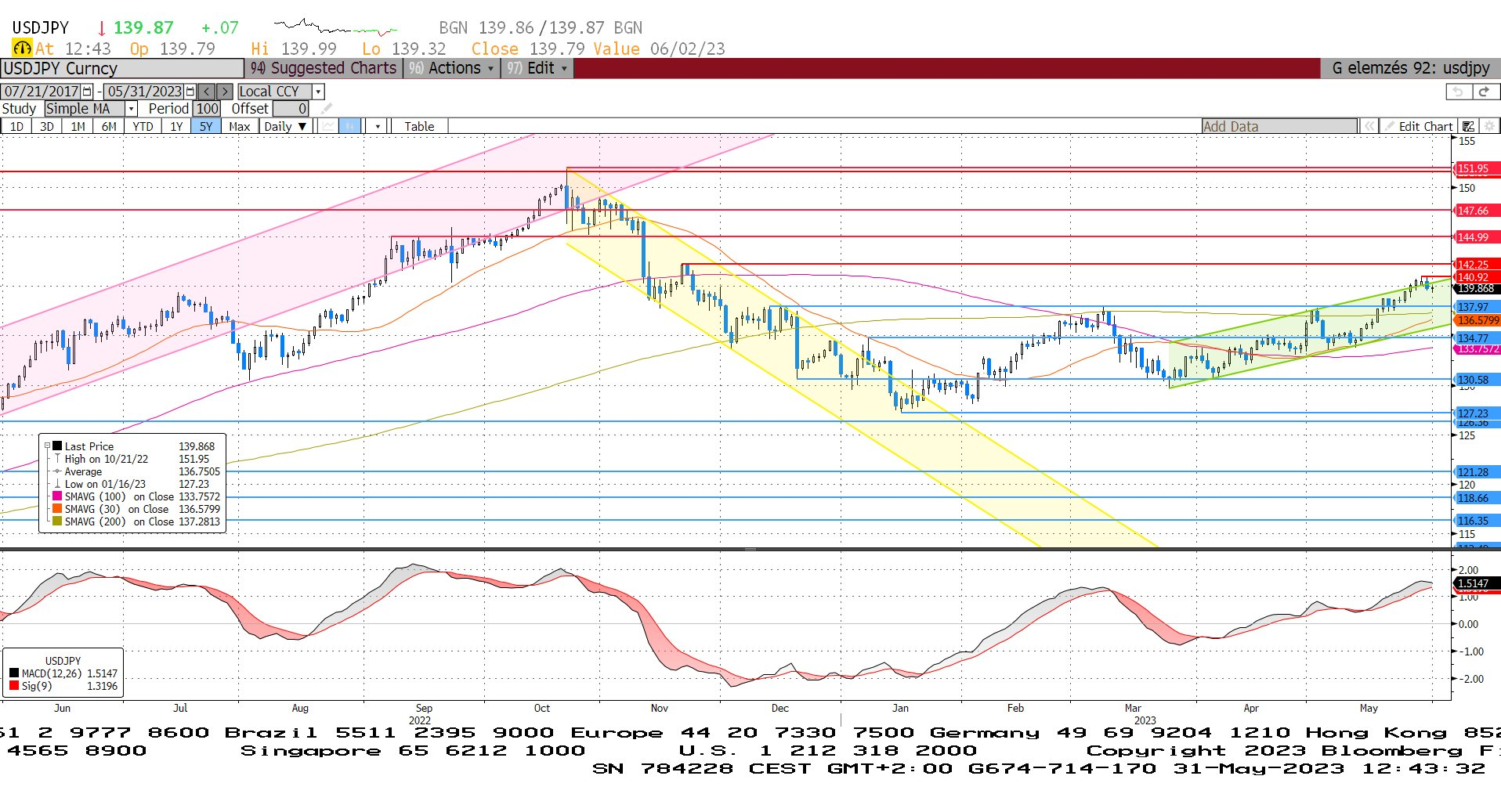Screen dimensions: 1501x812
Task: Click the clock icon next to At 12:43
Action: point(22,49)
